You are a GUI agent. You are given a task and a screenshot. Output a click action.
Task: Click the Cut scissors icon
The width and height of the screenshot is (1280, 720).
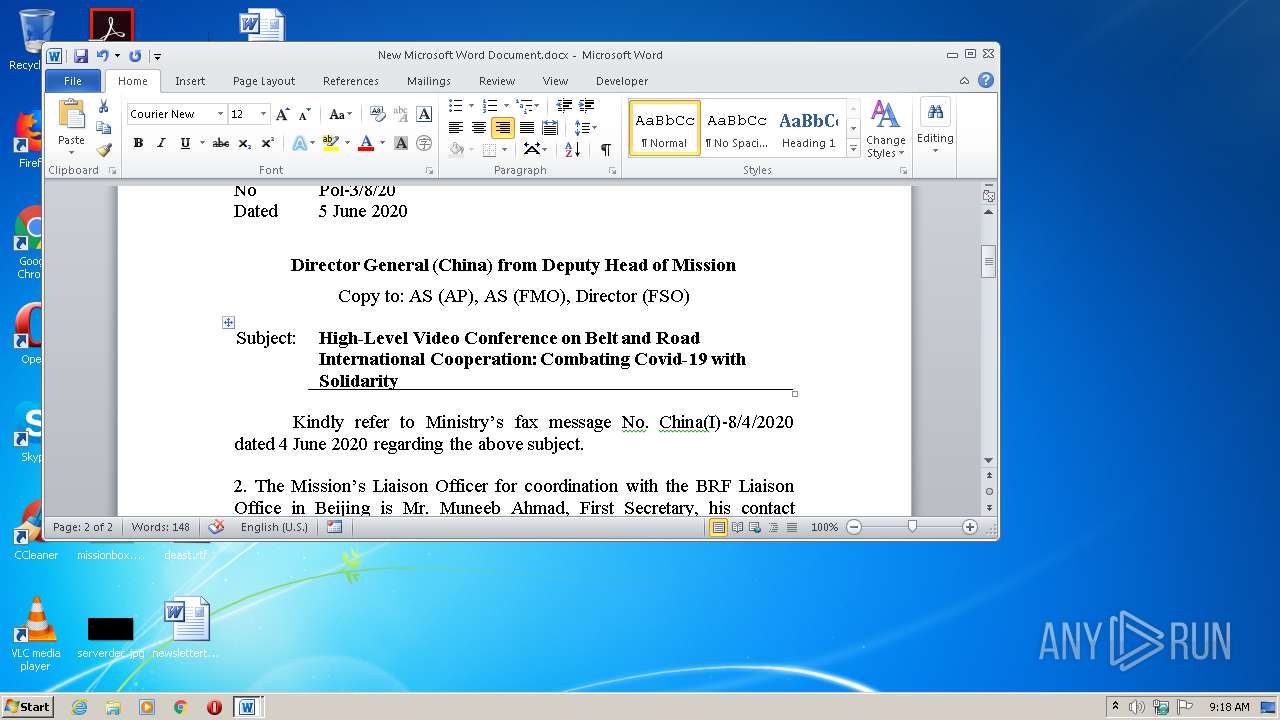point(103,106)
